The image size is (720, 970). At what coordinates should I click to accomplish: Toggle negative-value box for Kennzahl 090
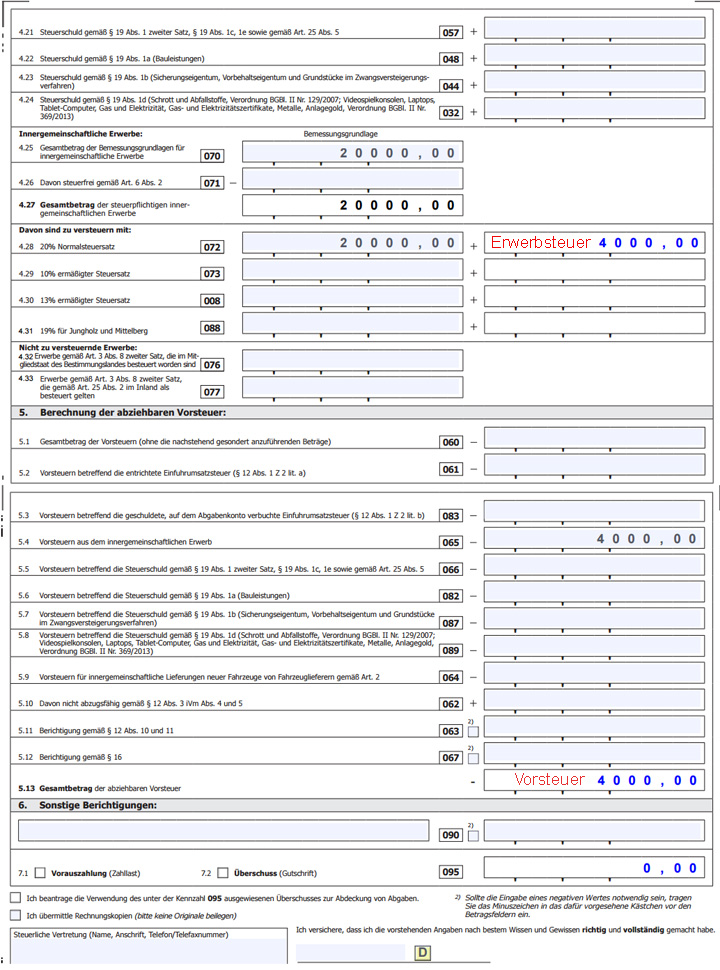(473, 836)
